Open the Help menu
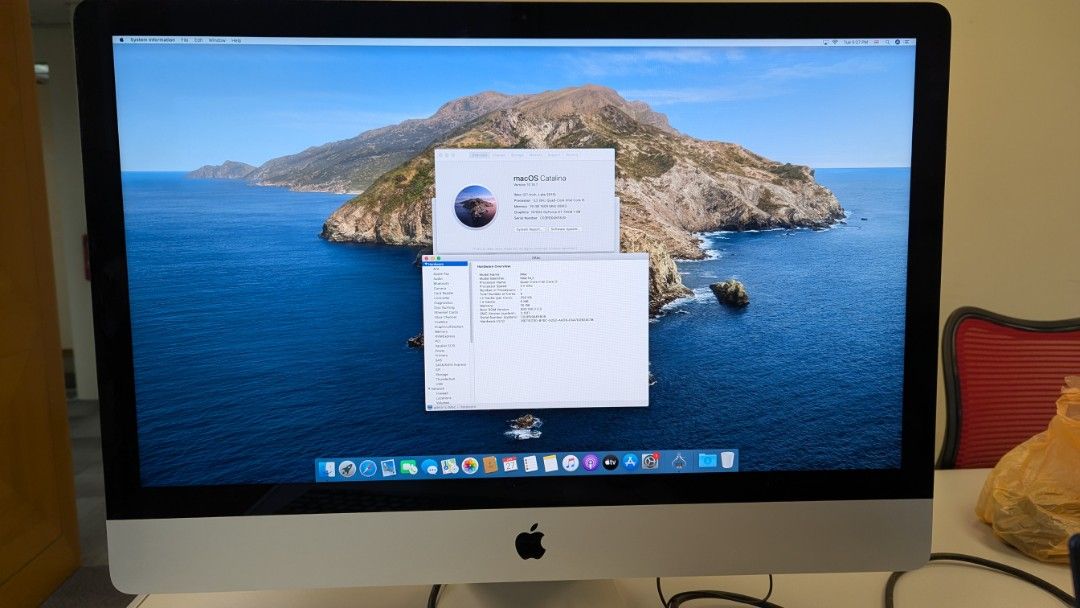The width and height of the screenshot is (1080, 608). (236, 41)
